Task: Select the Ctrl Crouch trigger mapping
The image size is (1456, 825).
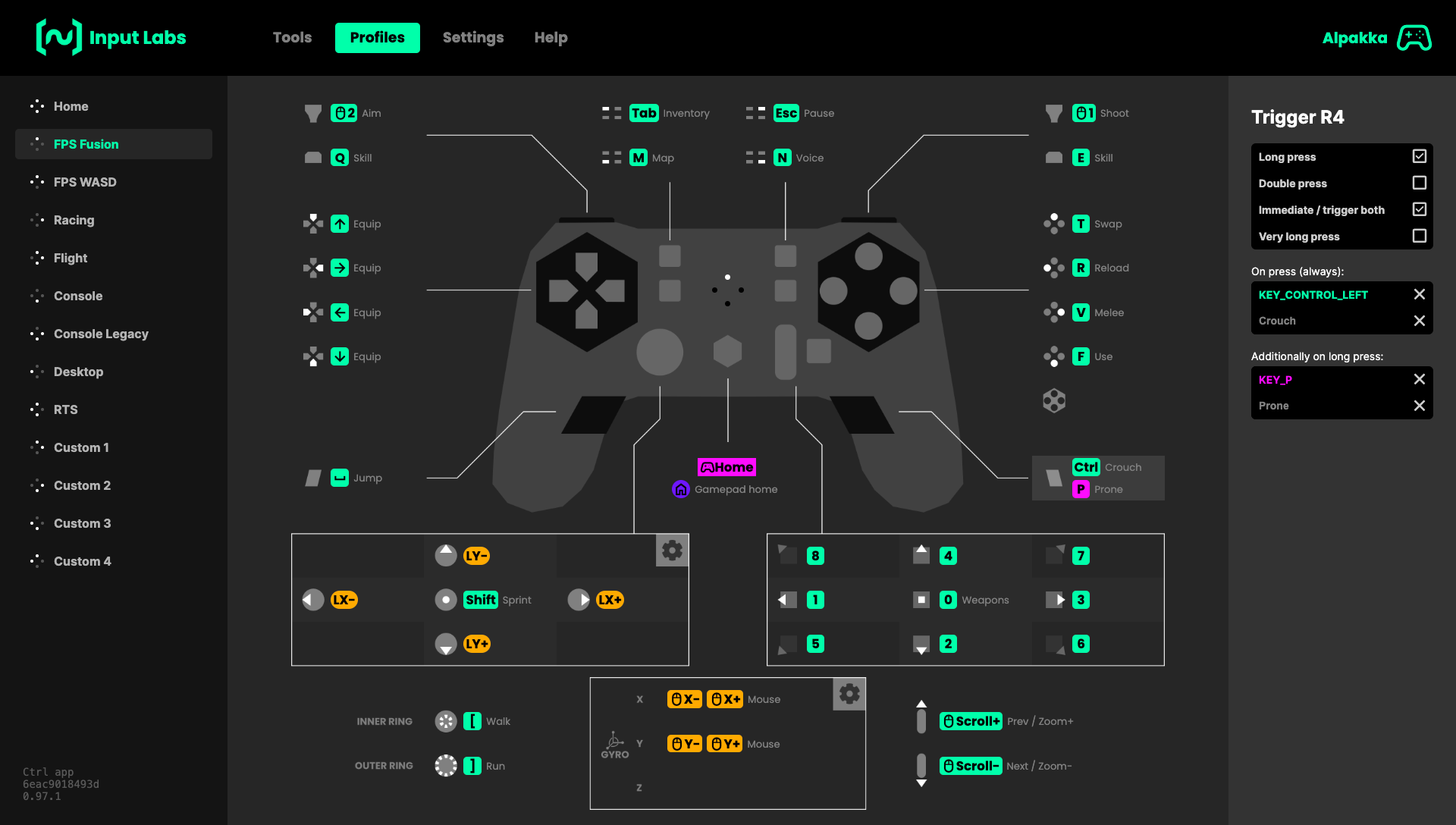Action: coord(1086,467)
